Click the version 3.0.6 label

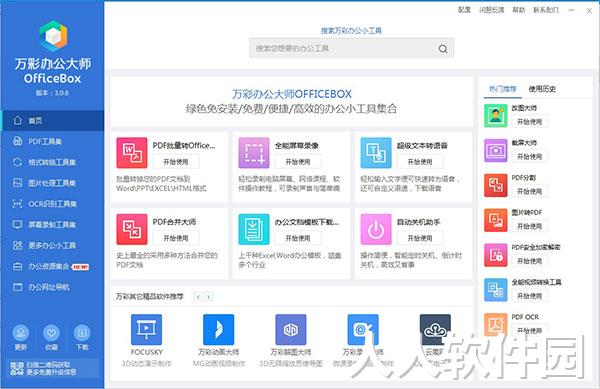click(x=52, y=93)
